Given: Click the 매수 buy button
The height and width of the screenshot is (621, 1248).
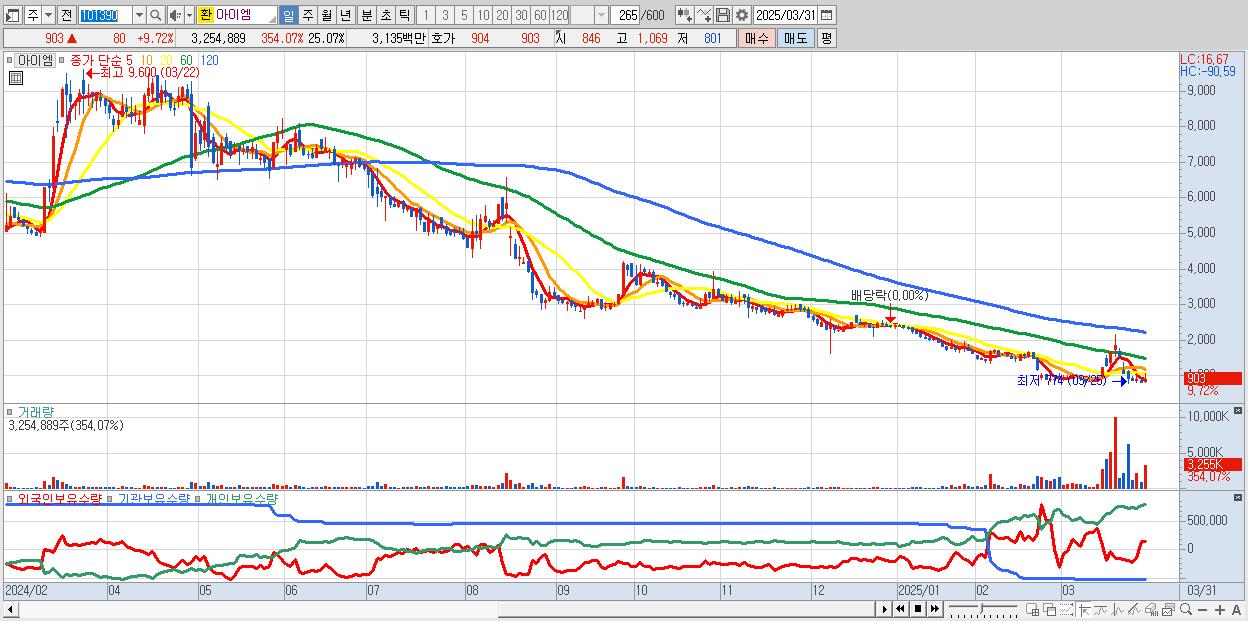Looking at the screenshot, I should [x=757, y=38].
